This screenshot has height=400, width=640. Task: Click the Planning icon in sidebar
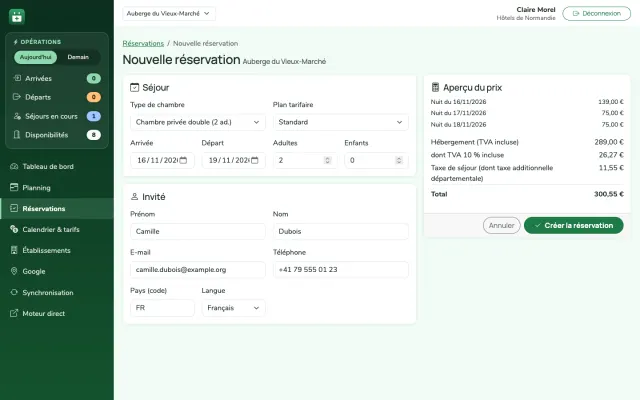pyautogui.click(x=14, y=187)
